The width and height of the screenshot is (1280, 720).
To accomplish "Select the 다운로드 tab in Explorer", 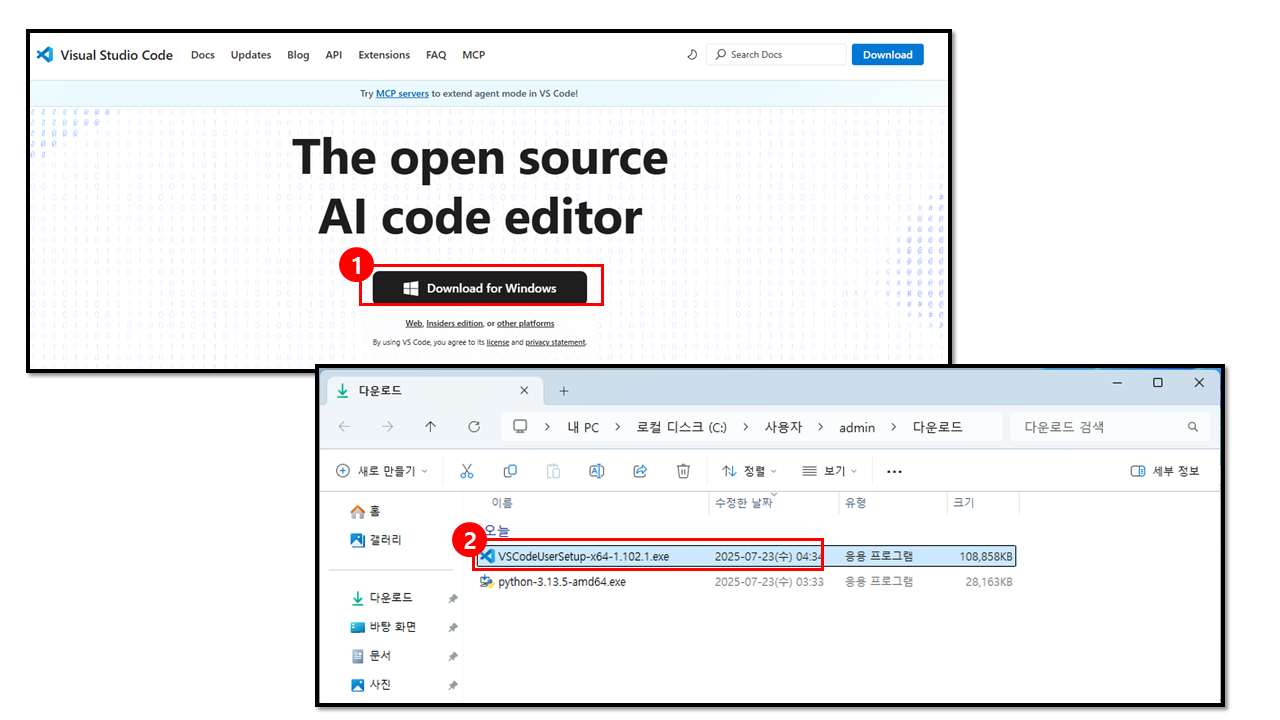I will pos(434,391).
